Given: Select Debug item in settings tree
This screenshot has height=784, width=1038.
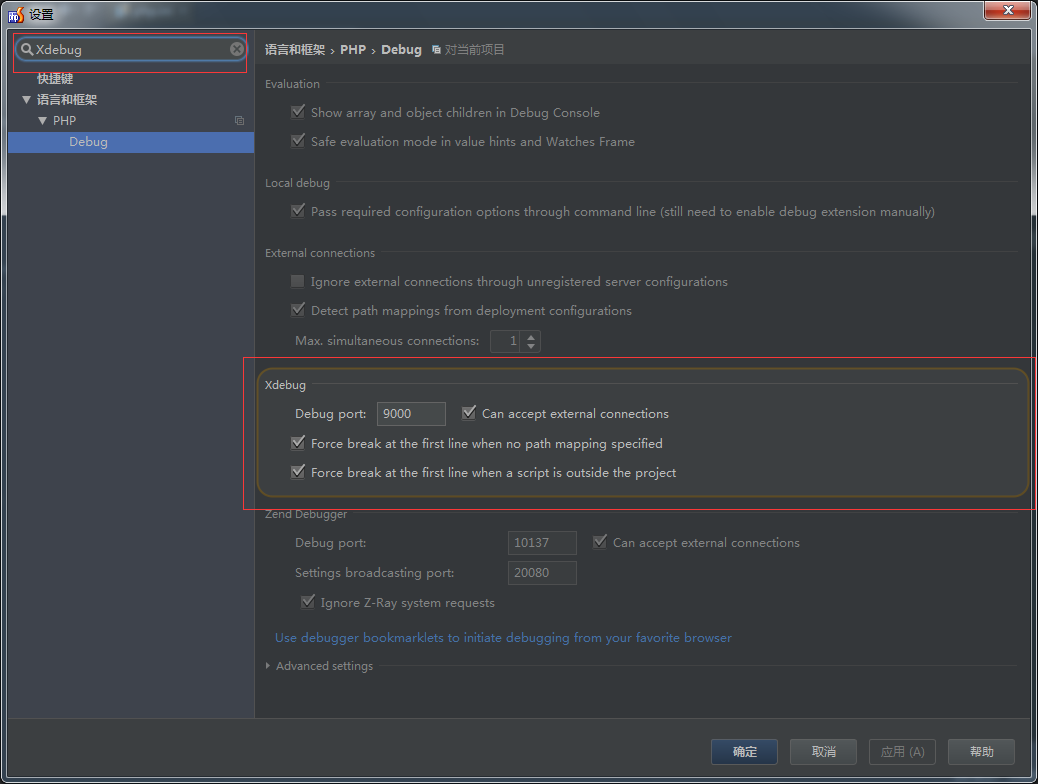Looking at the screenshot, I should coord(88,142).
